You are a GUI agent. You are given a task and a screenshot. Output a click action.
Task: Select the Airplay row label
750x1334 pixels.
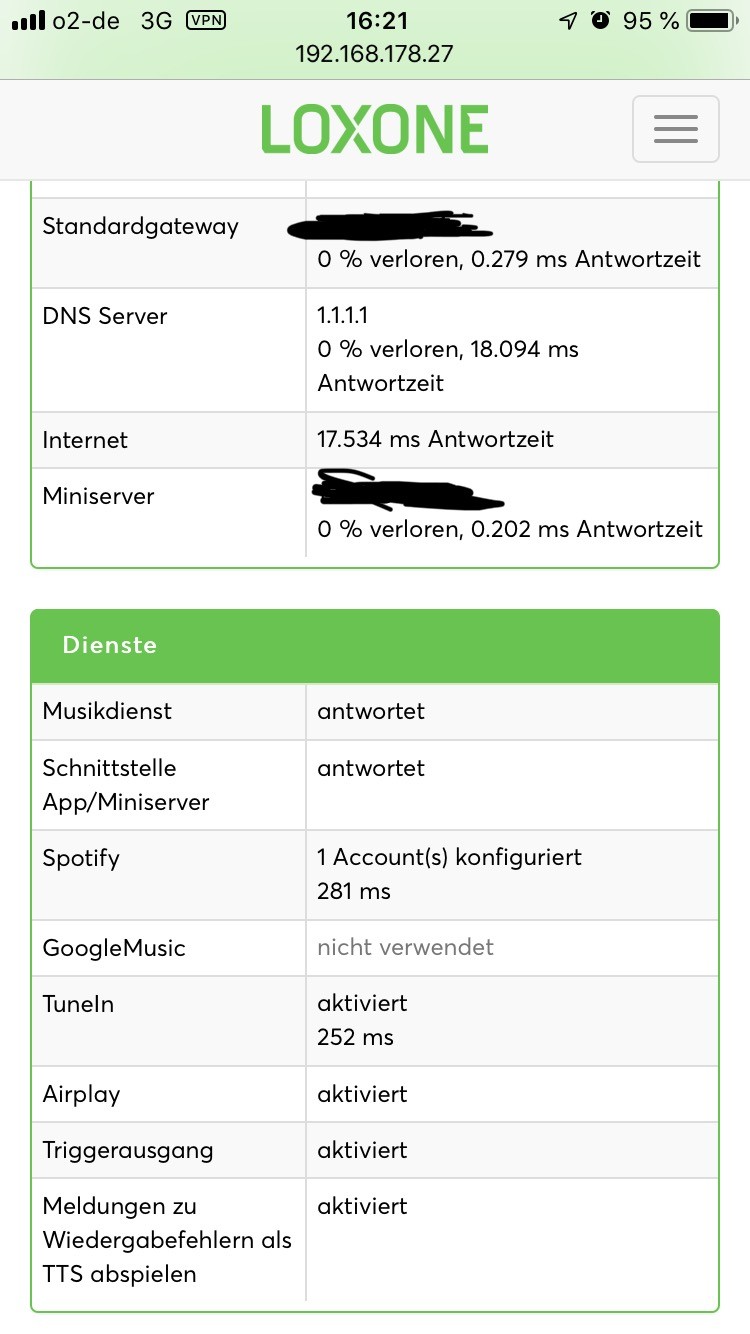[x=82, y=1094]
